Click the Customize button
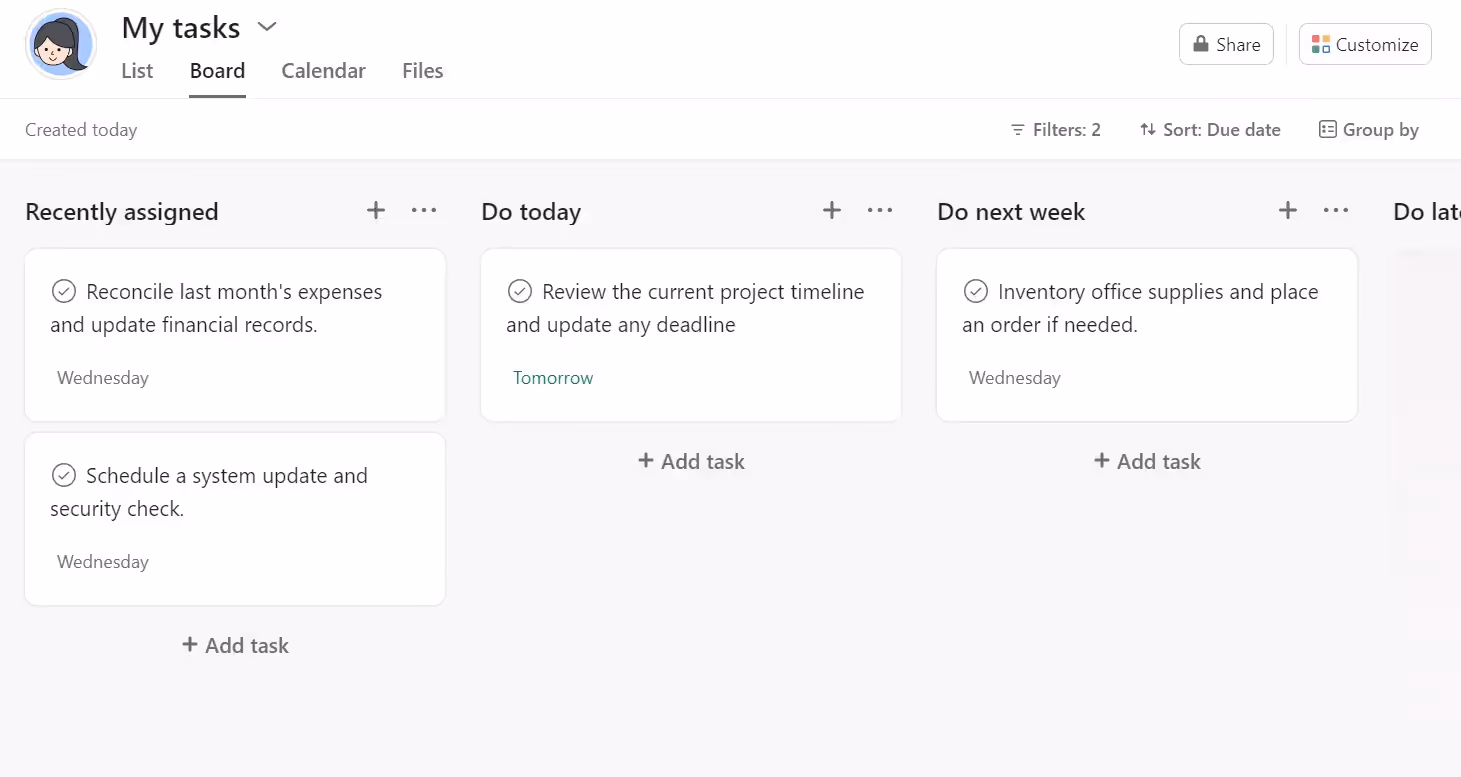This screenshot has height=777, width=1461. pyautogui.click(x=1364, y=44)
